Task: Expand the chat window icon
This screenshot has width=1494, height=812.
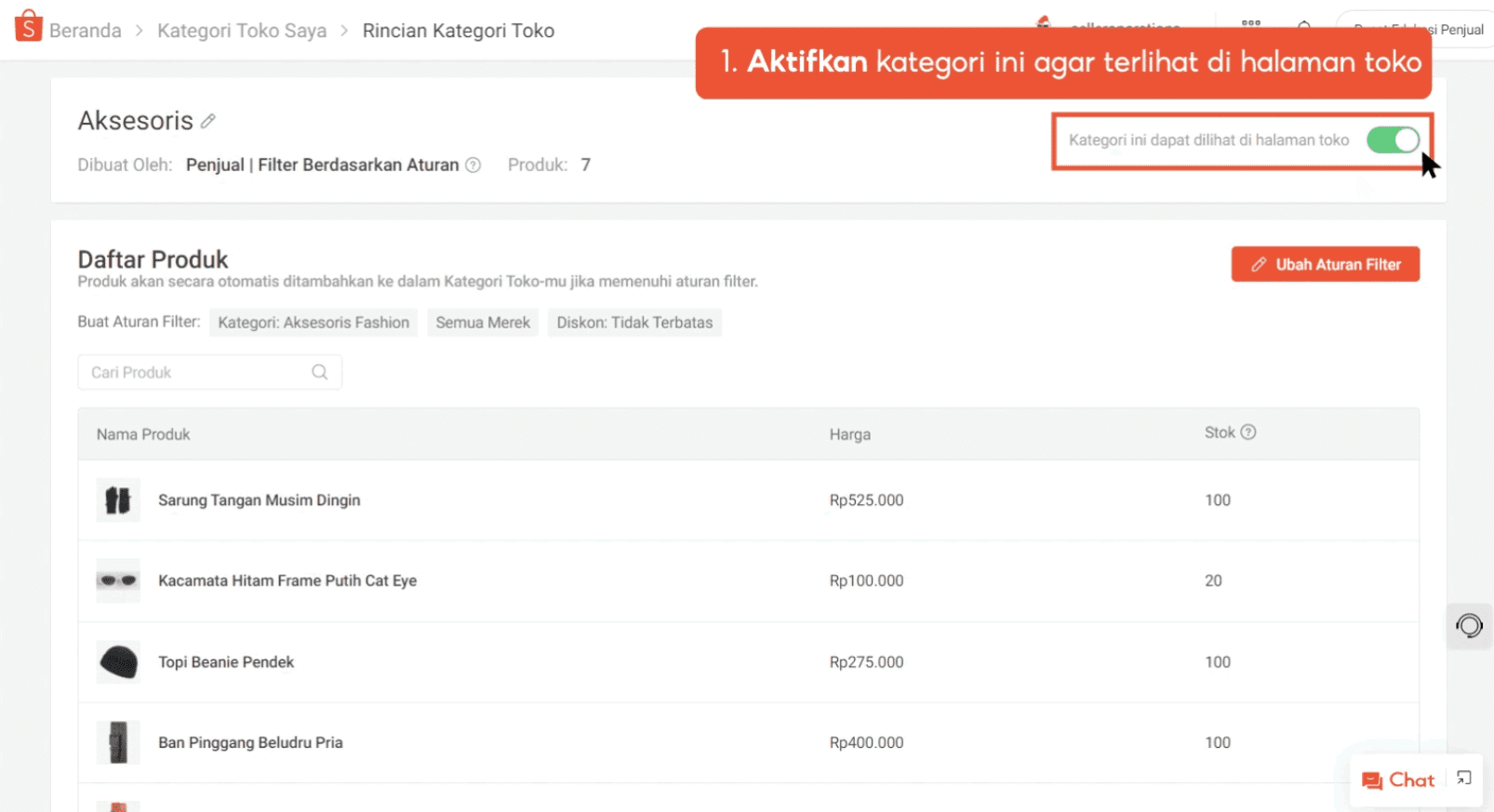Action: point(1464,779)
